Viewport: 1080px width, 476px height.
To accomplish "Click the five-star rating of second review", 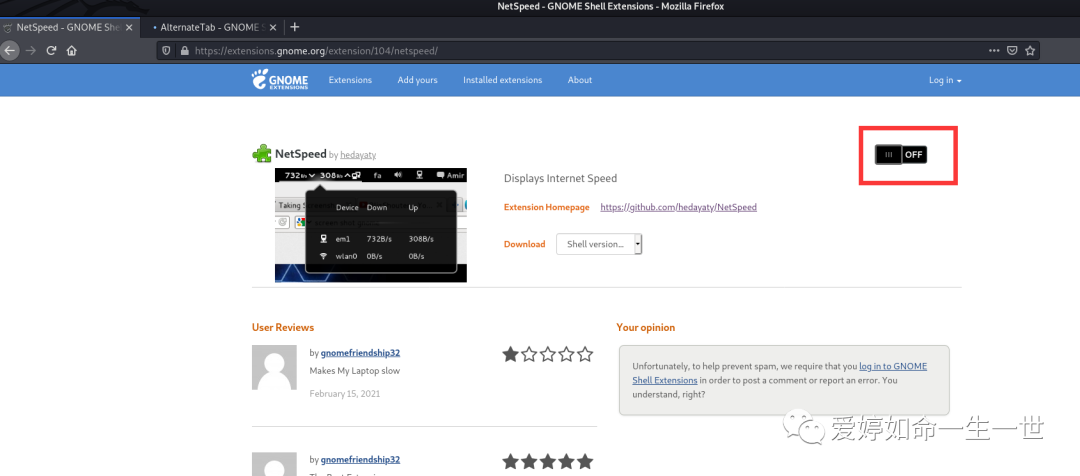I will pos(548,461).
